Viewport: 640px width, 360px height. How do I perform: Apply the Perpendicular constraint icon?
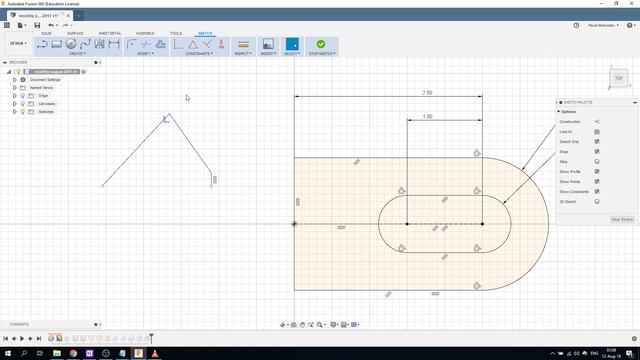click(207, 44)
